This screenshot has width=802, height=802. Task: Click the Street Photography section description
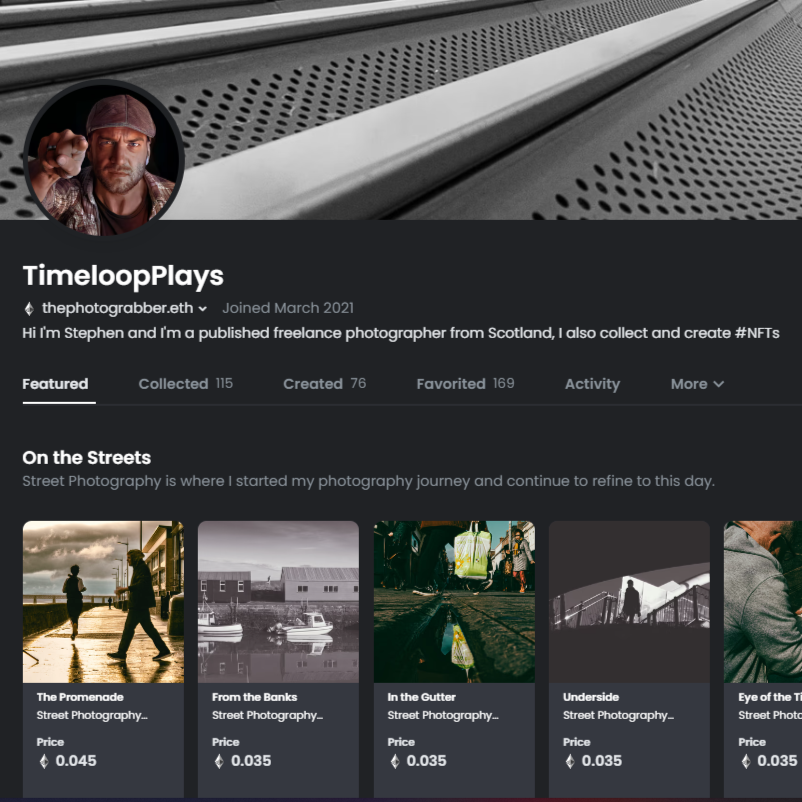coord(368,481)
